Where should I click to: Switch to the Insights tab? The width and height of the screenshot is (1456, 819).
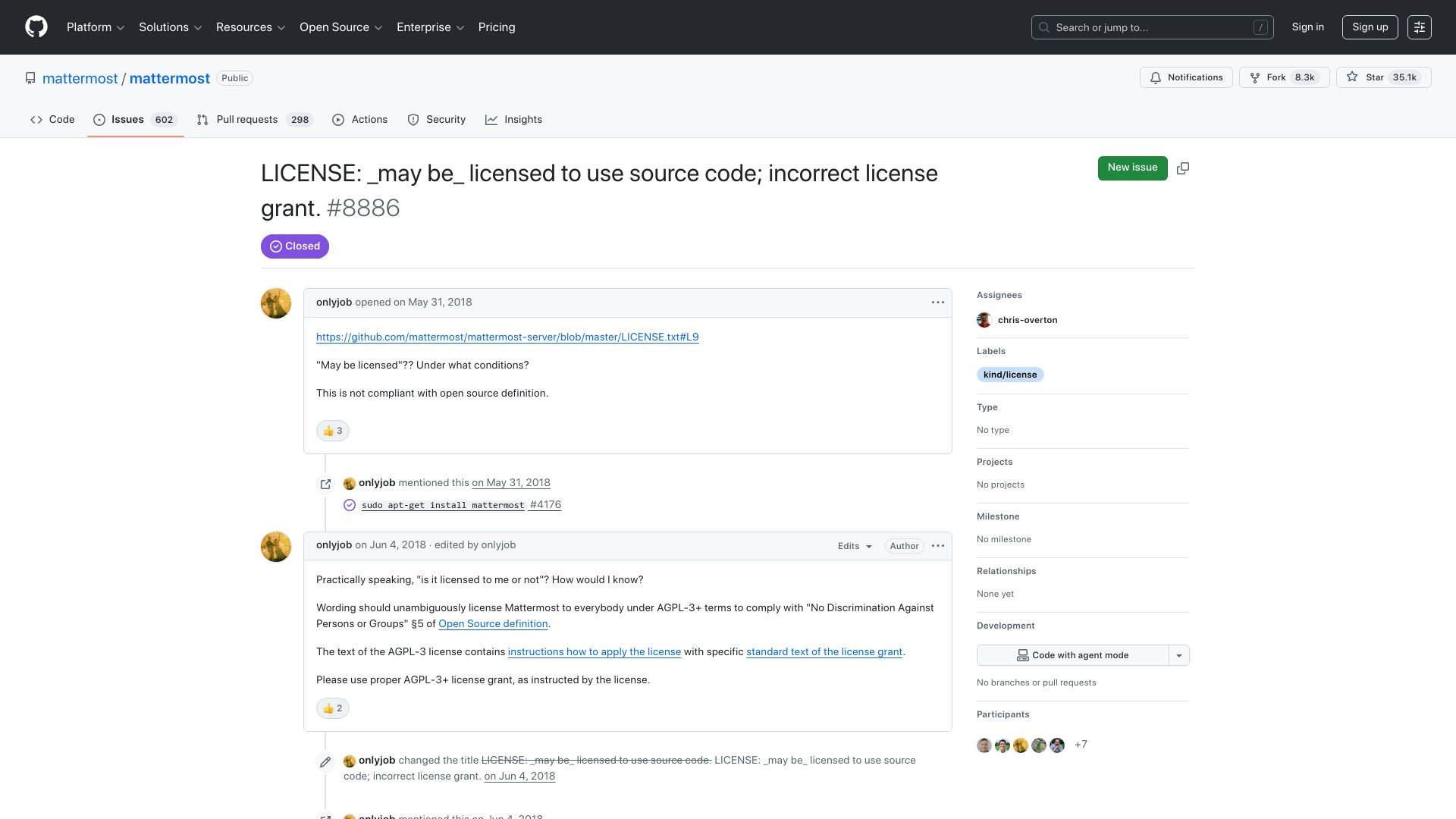[x=514, y=120]
